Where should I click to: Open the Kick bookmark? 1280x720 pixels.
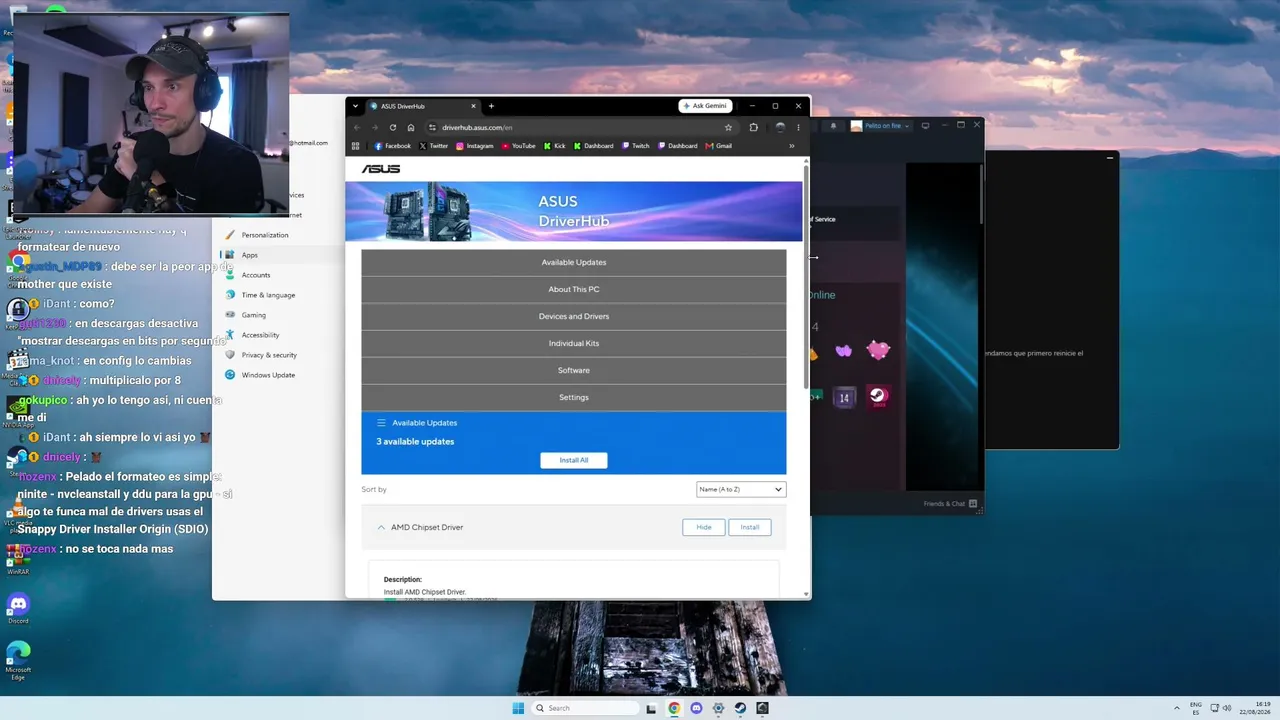(555, 146)
